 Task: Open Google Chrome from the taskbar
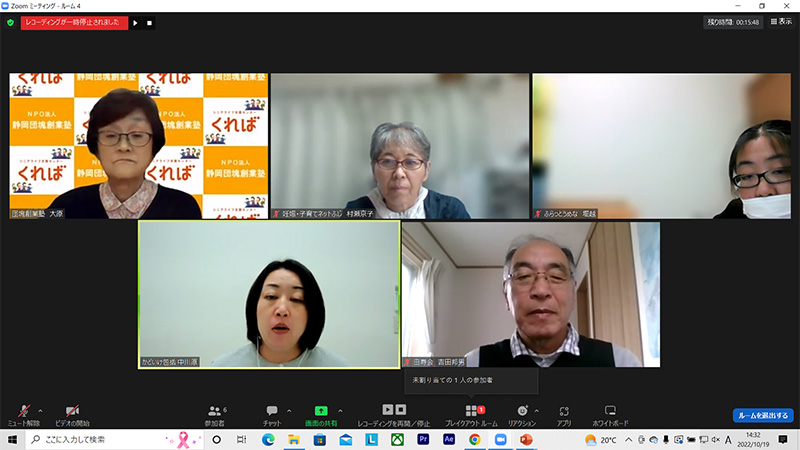click(x=474, y=439)
